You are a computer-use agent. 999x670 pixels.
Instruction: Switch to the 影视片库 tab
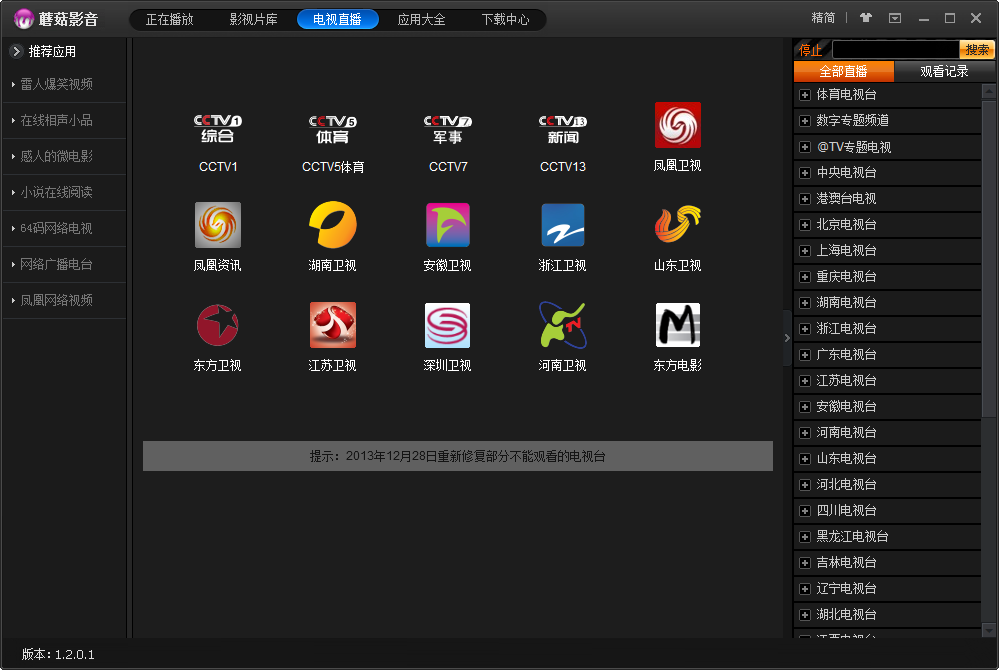click(254, 19)
